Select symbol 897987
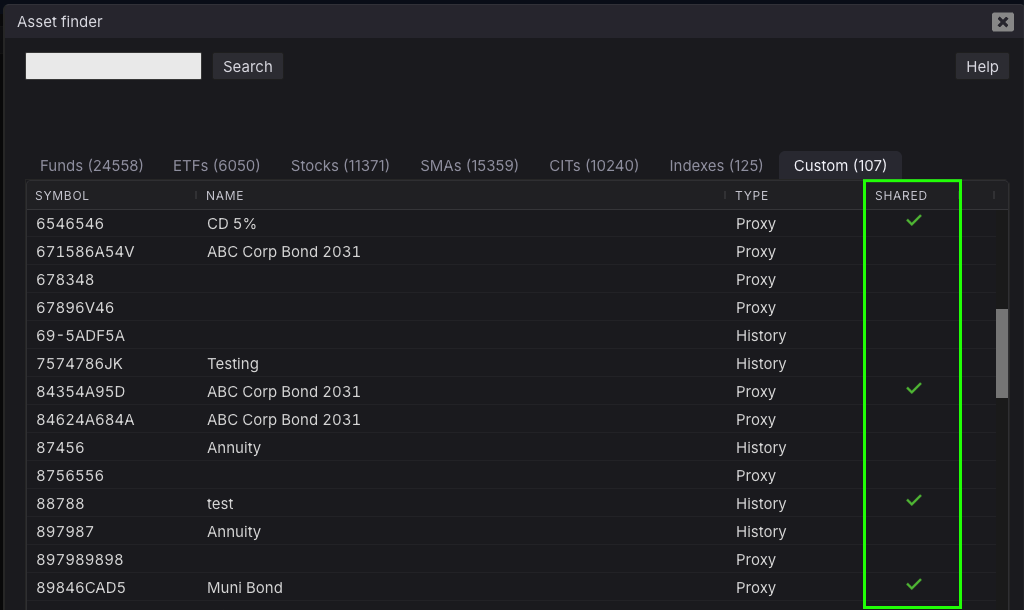Viewport: 1024px width, 610px height. 65,533
